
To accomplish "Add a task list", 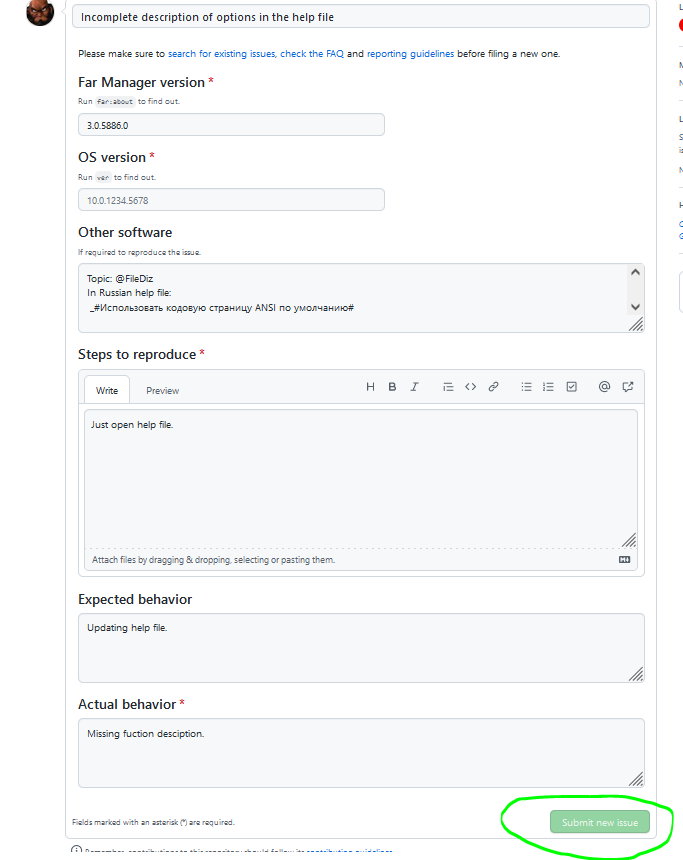I will (x=571, y=387).
